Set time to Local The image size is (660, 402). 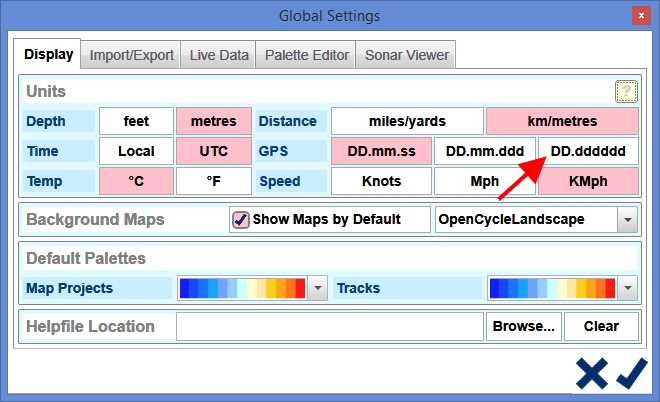tap(136, 151)
